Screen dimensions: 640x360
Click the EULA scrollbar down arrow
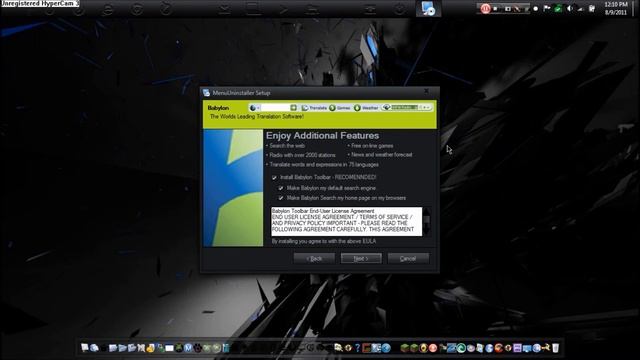point(427,231)
